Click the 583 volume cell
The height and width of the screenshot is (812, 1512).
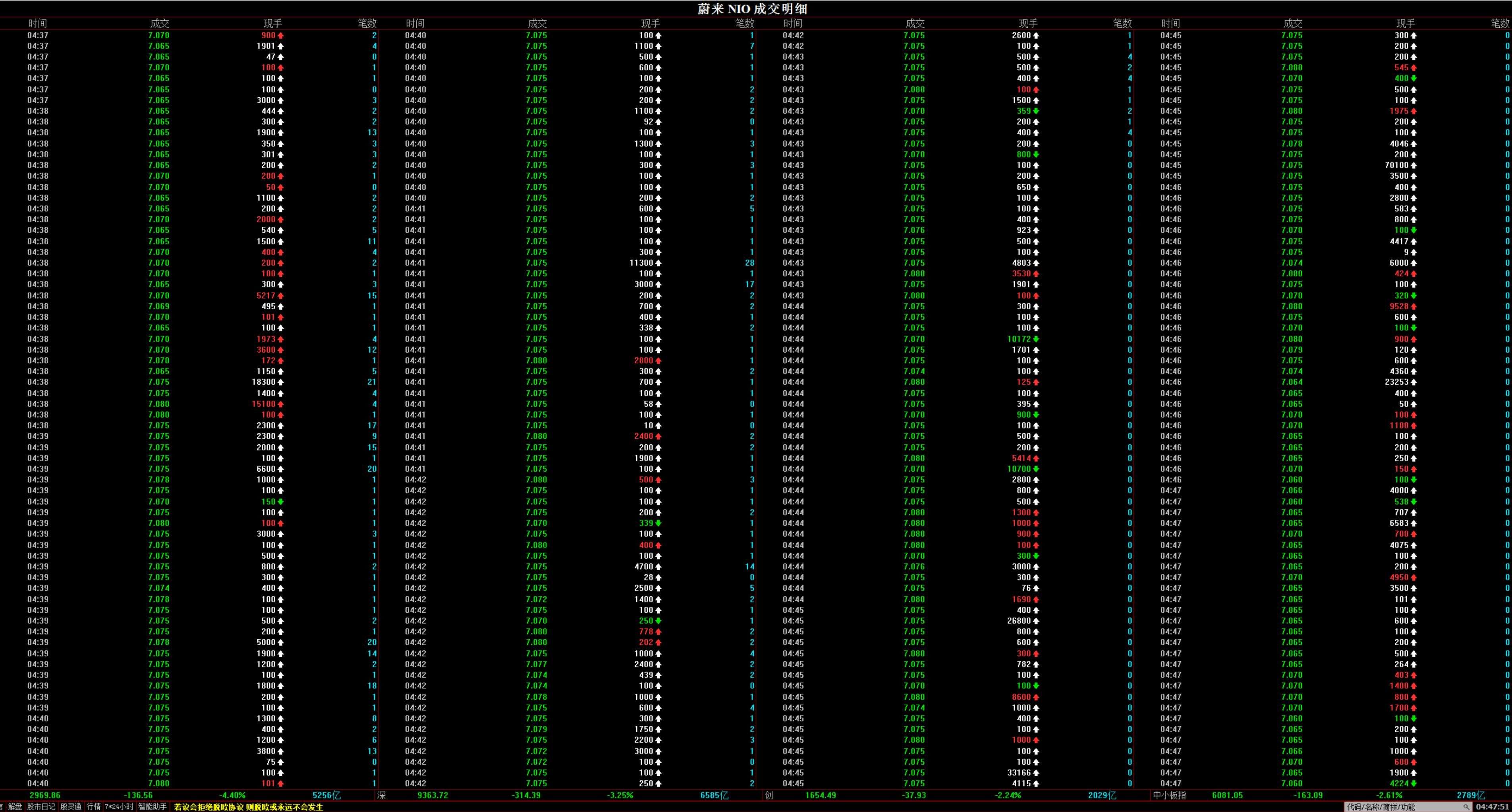point(1405,209)
